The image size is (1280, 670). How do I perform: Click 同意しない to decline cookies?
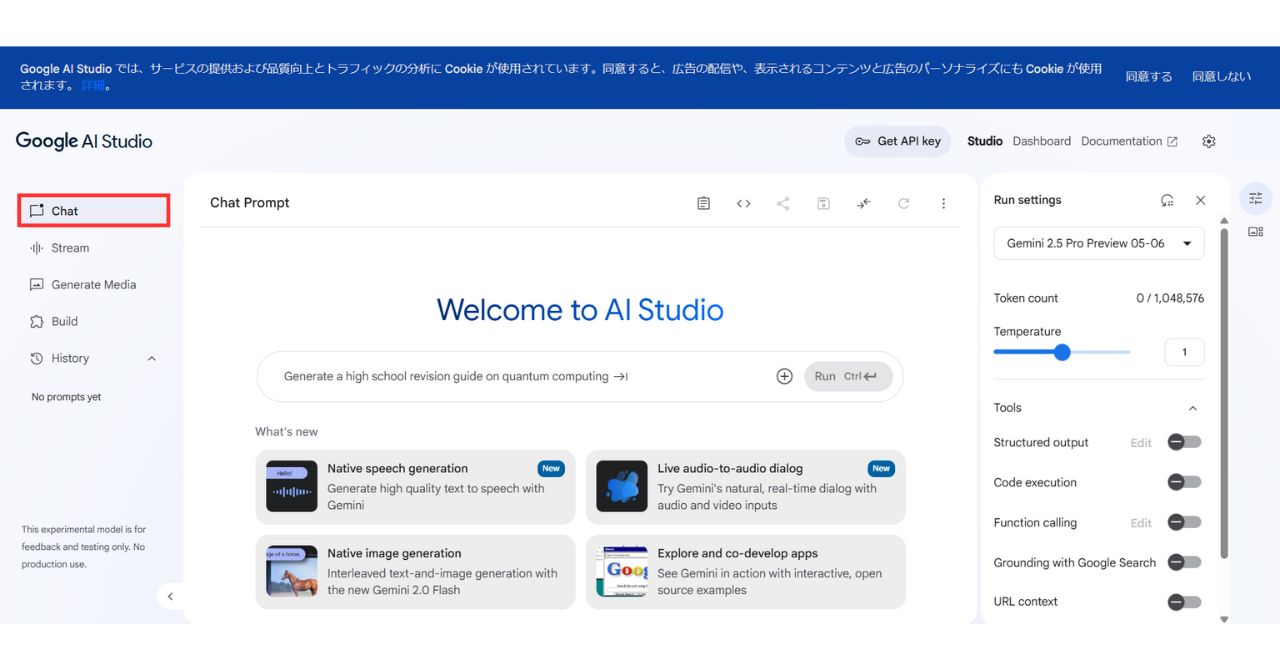pos(1221,77)
